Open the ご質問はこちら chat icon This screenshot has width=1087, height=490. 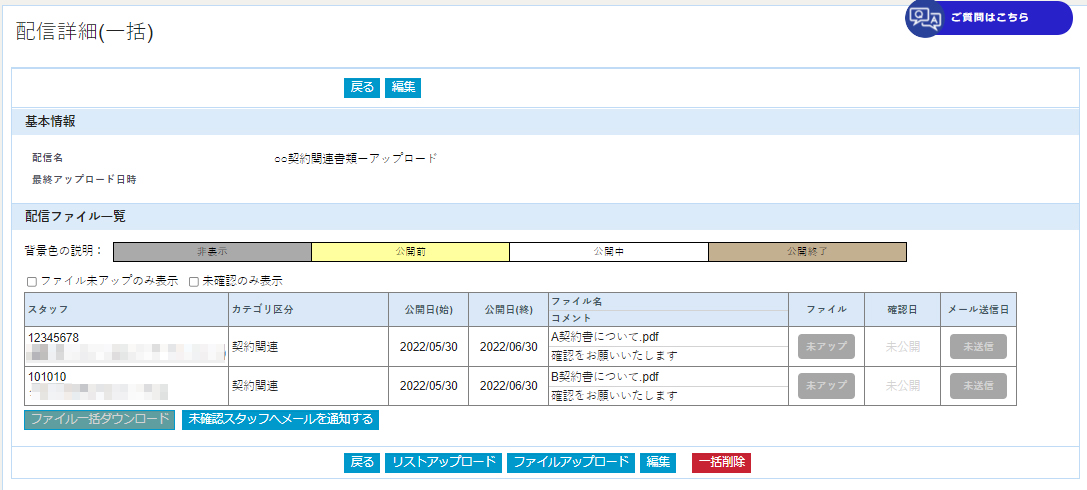[925, 19]
